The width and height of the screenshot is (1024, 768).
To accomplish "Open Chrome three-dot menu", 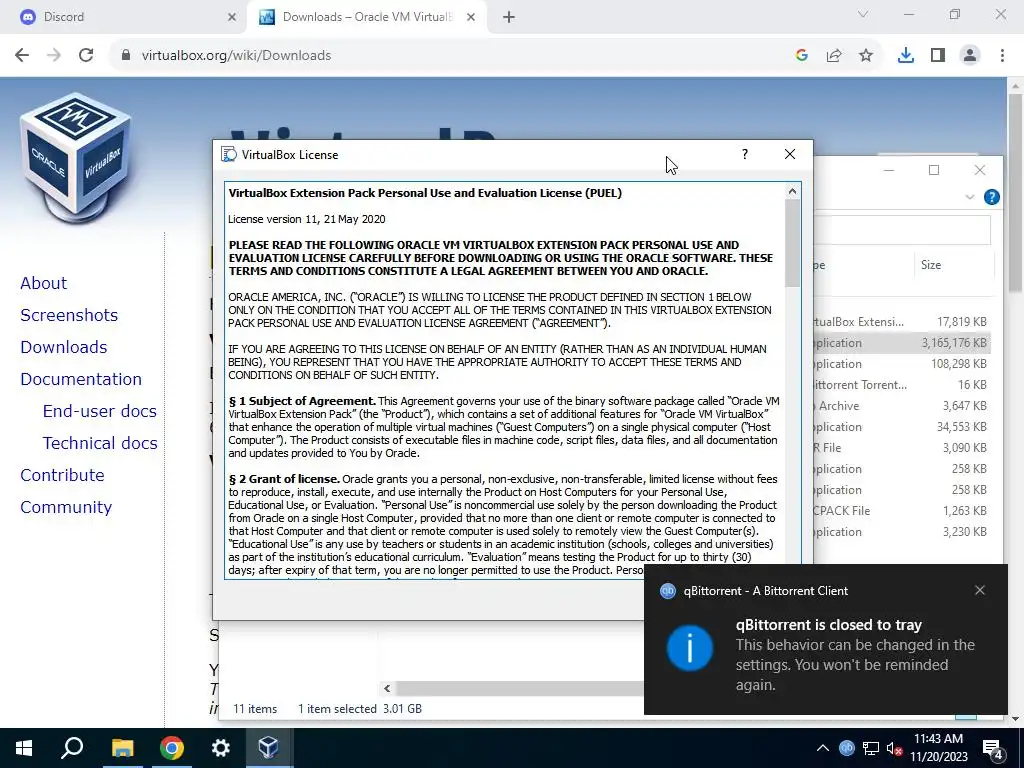I will coord(1002,56).
